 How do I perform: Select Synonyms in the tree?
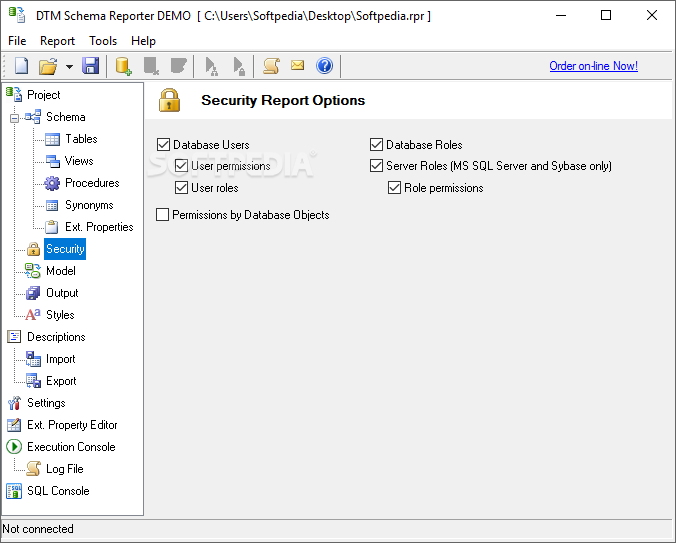pos(89,205)
